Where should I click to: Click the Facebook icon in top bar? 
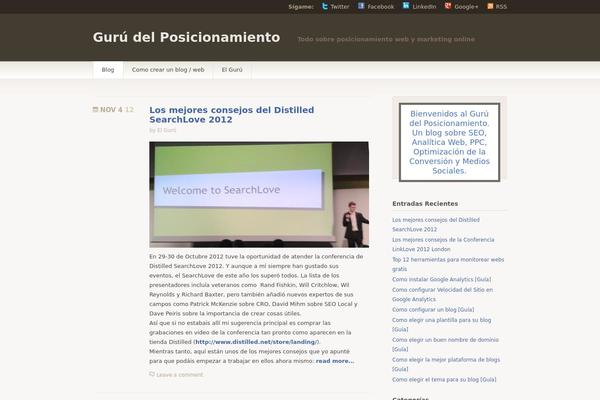[x=361, y=6]
